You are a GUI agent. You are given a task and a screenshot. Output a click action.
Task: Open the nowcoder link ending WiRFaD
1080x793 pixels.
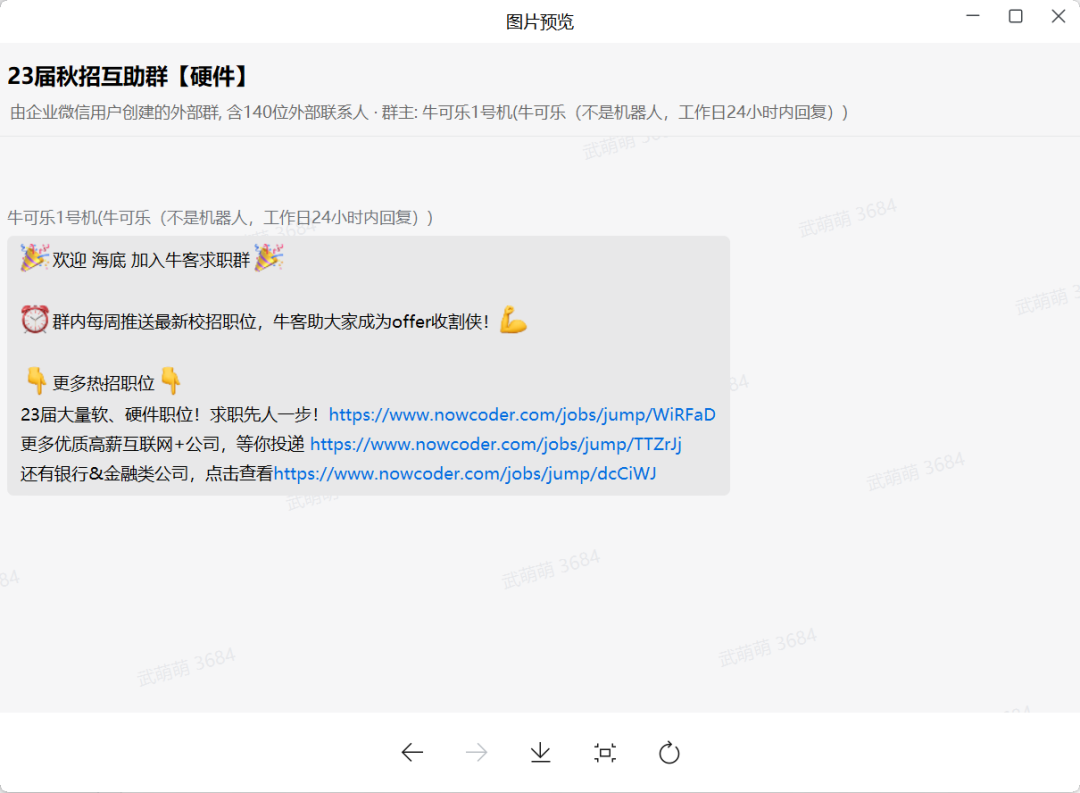point(522,415)
